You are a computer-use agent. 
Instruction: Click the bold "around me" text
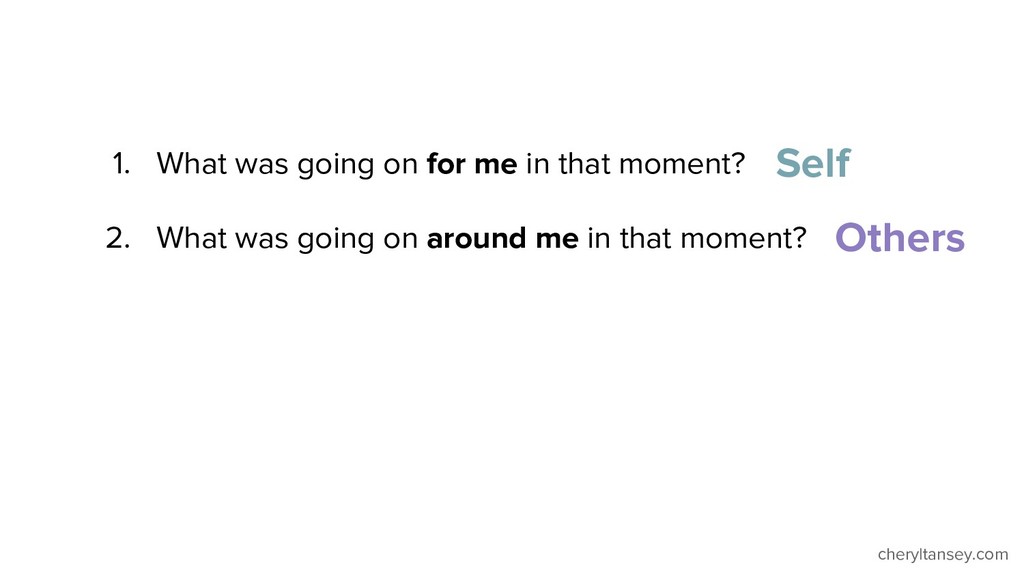(502, 238)
